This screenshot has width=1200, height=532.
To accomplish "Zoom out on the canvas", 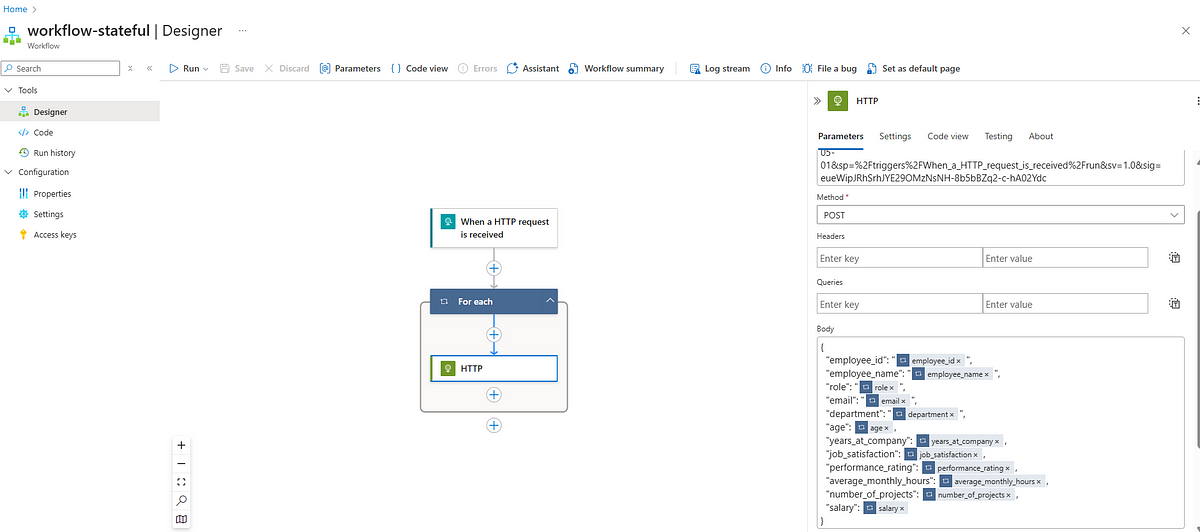I will [x=181, y=464].
